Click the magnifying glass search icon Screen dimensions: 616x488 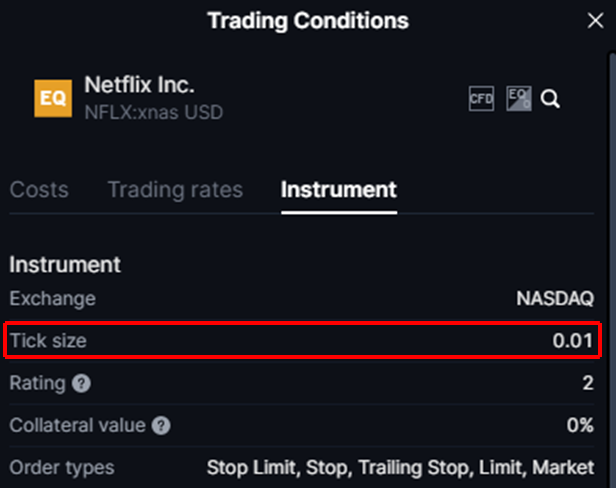pos(550,98)
